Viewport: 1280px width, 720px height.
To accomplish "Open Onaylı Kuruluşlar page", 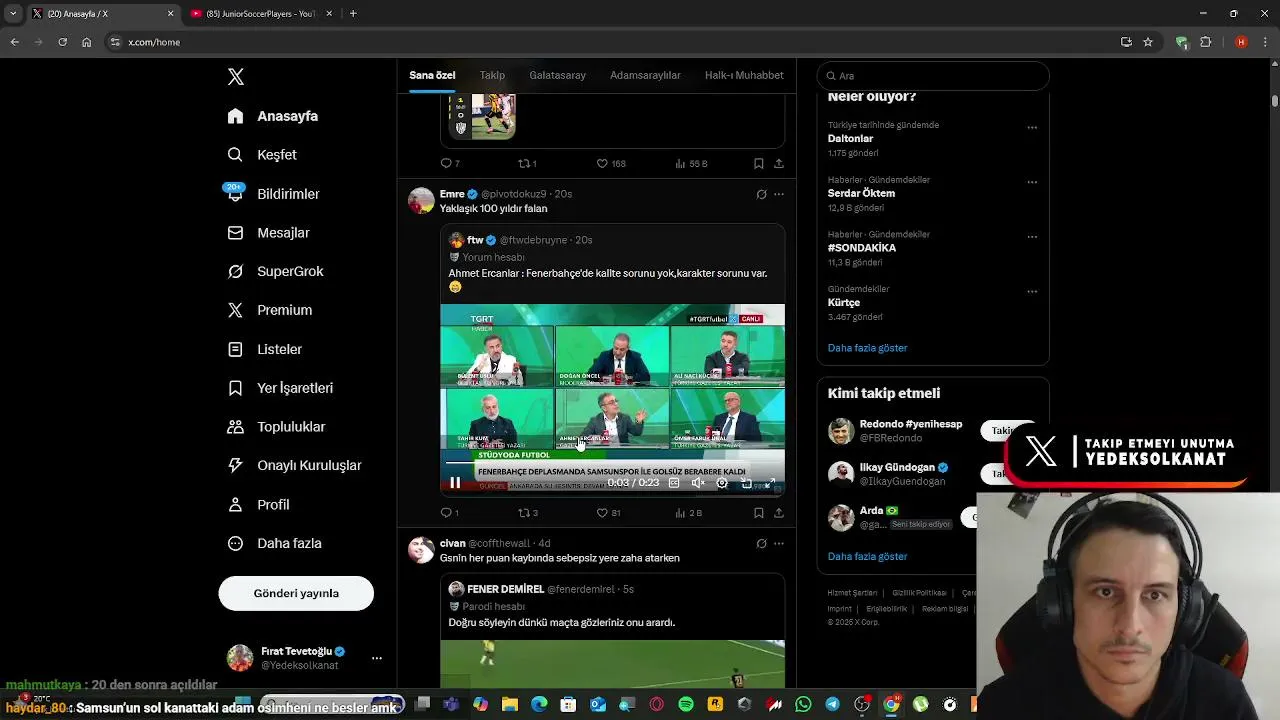I will pyautogui.click(x=294, y=466).
